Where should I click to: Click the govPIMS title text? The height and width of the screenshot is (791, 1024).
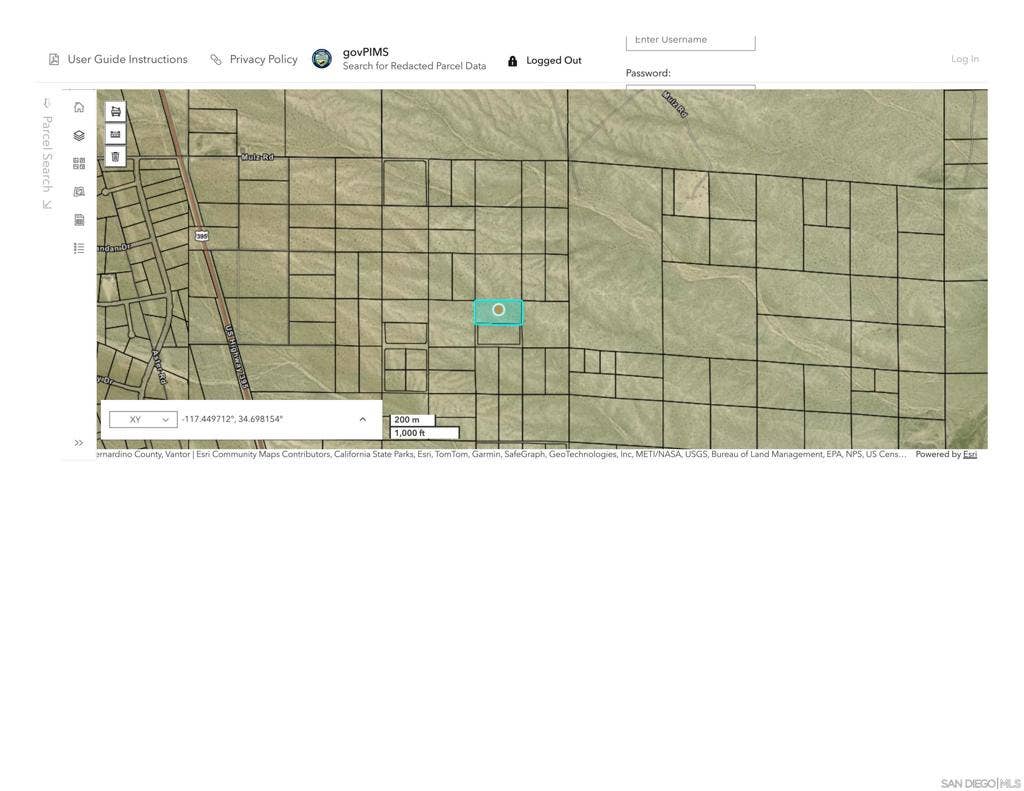click(366, 52)
